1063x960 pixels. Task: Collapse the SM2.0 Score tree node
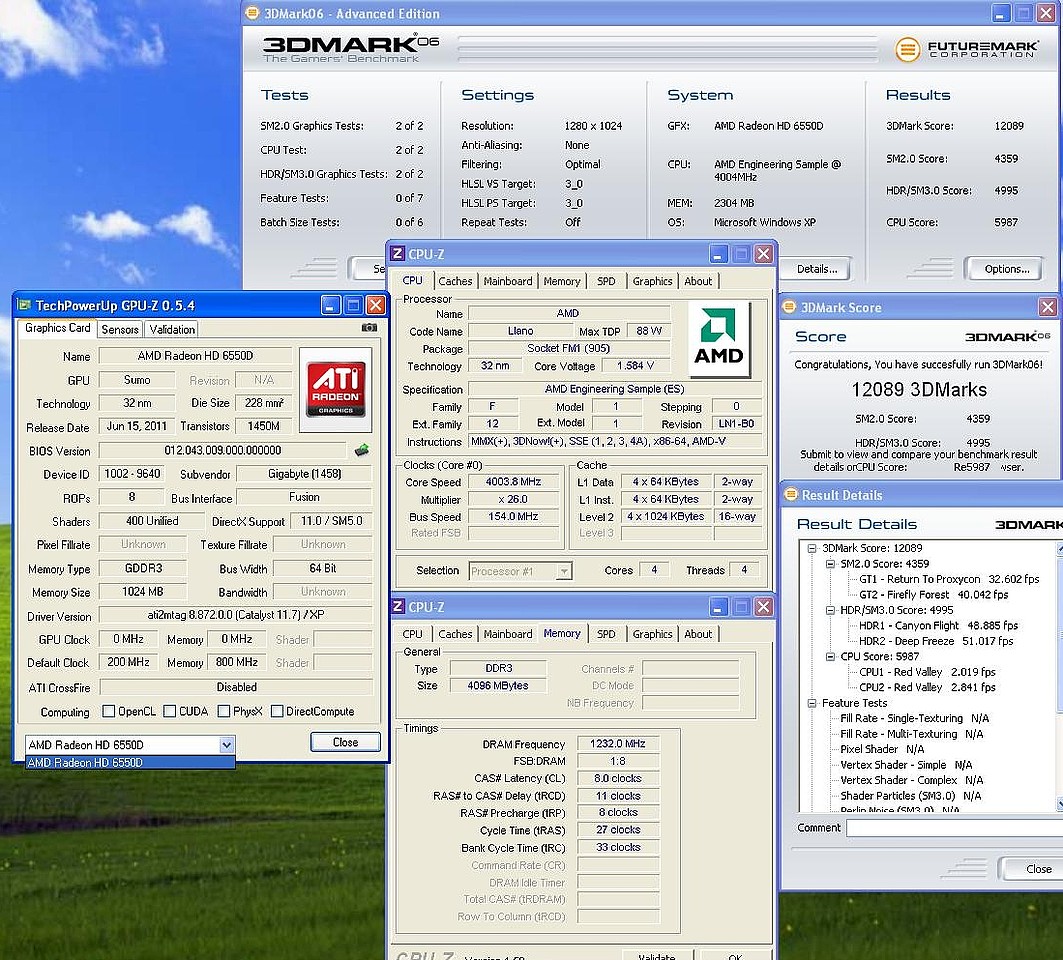coord(830,563)
